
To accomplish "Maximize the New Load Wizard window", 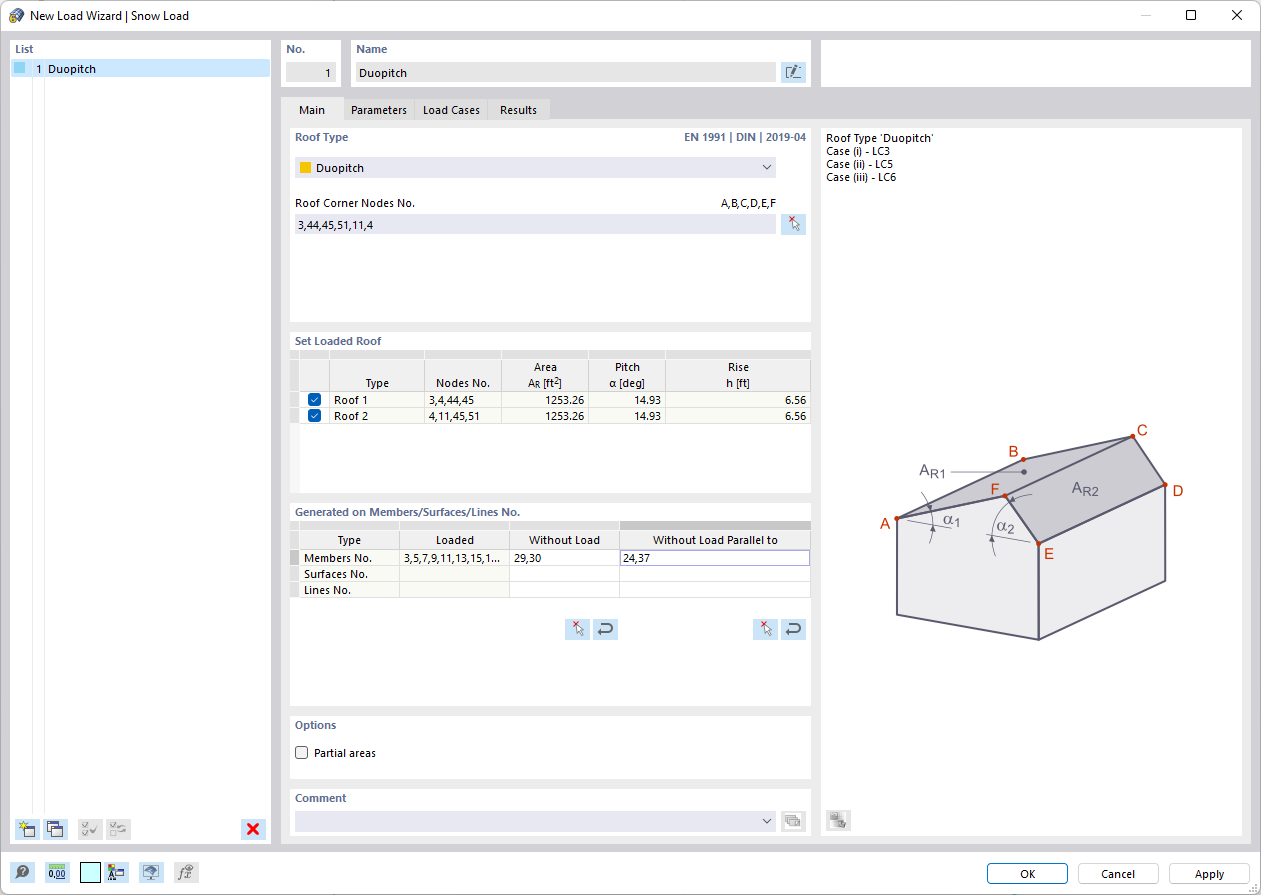I will [x=1191, y=15].
